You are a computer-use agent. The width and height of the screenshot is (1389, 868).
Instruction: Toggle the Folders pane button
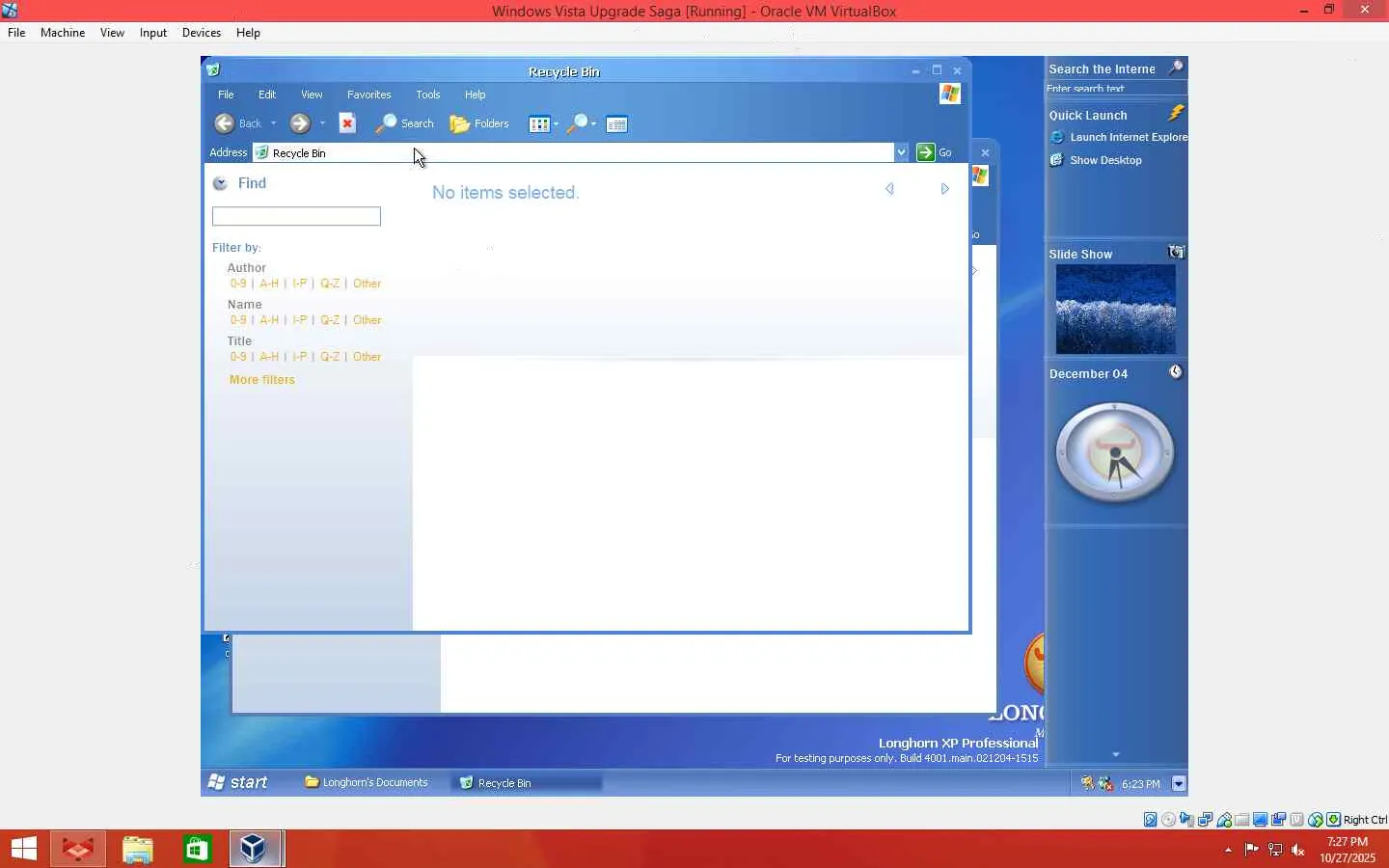click(x=479, y=123)
